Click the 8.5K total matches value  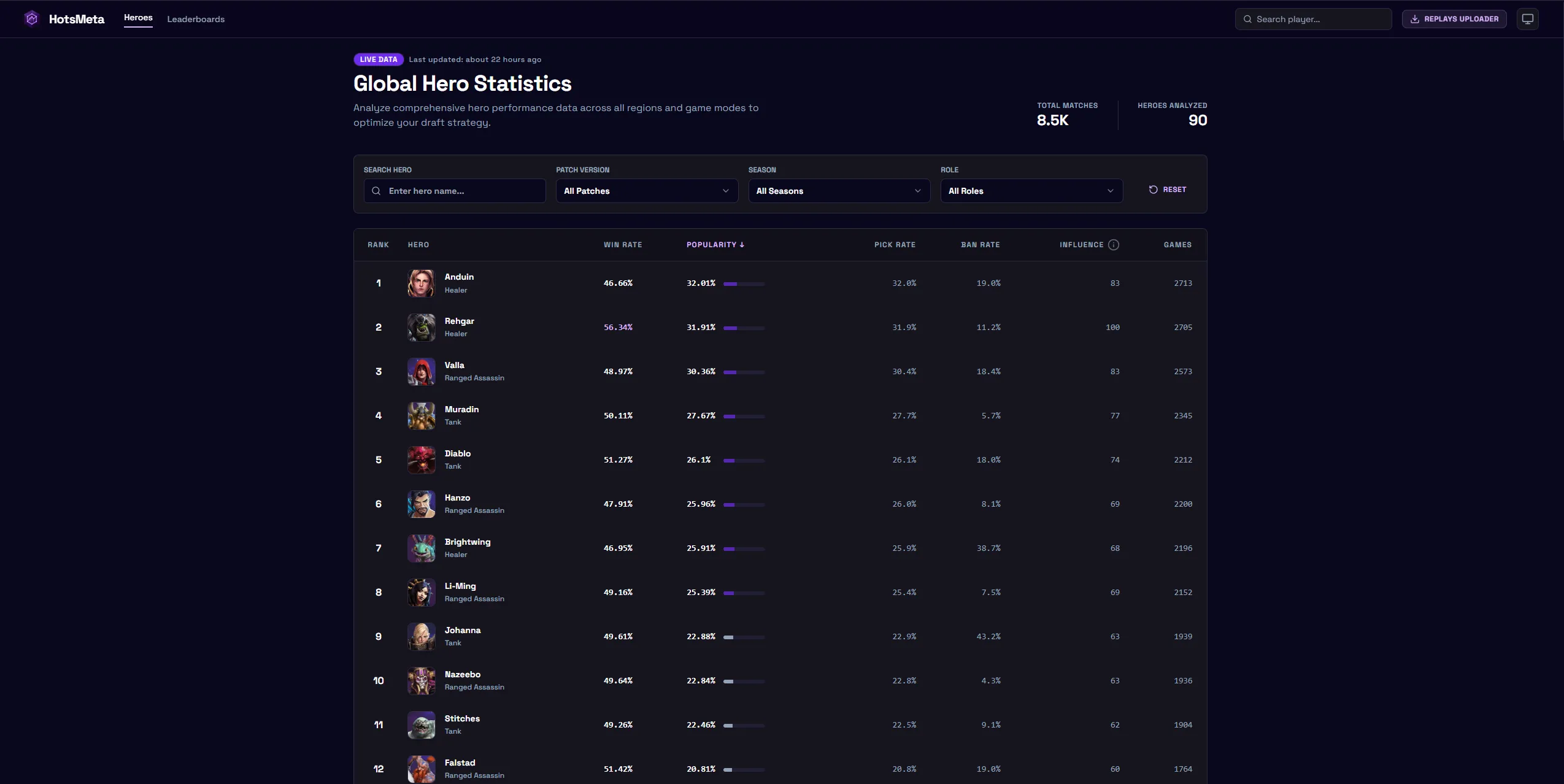(1052, 121)
